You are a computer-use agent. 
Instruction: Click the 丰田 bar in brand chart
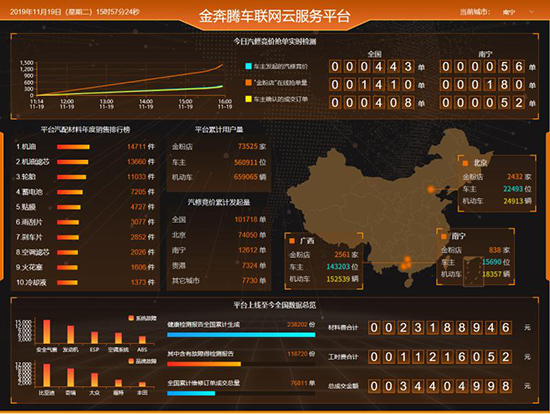[142, 384]
